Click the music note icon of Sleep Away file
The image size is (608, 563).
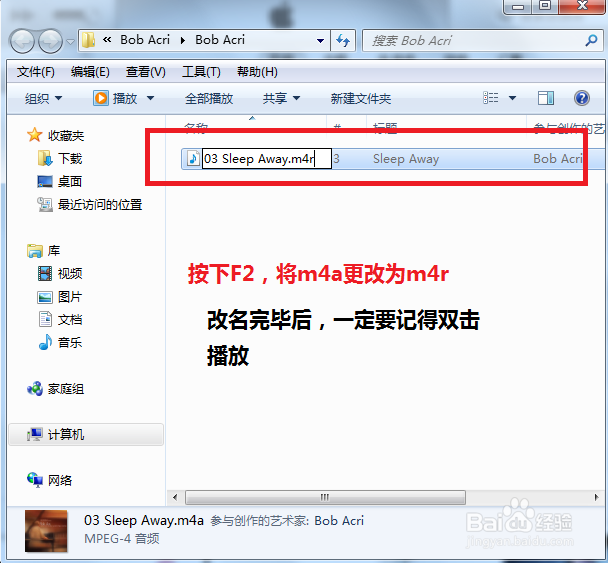tap(193, 159)
